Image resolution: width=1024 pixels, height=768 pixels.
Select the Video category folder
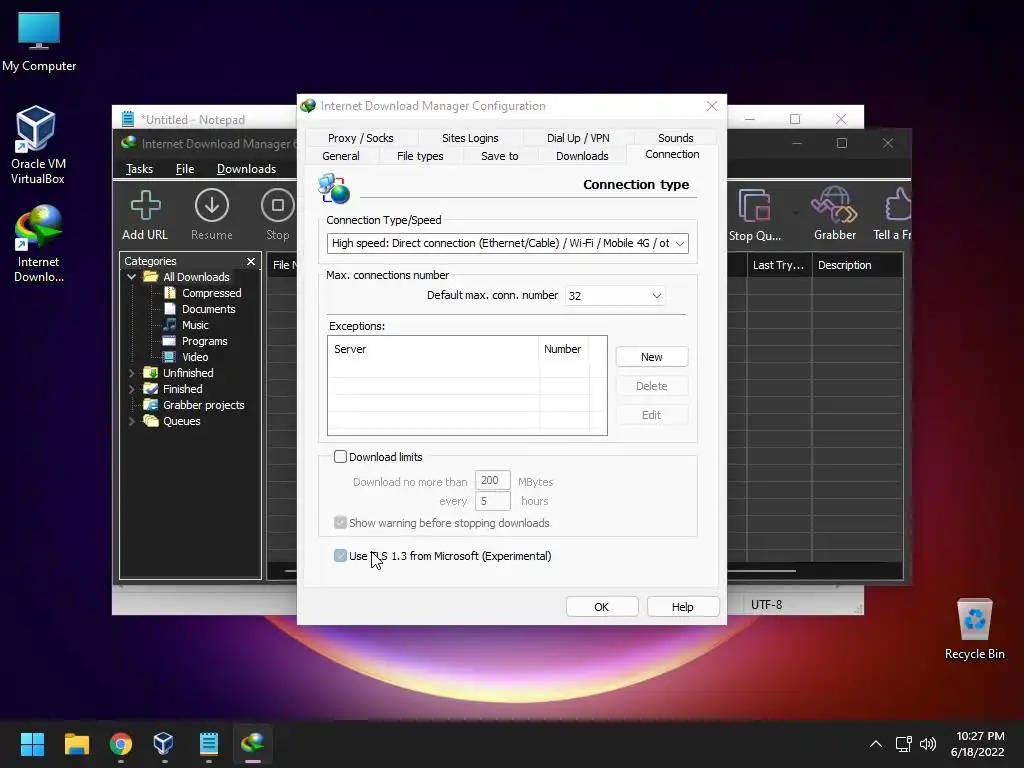pyautogui.click(x=195, y=357)
